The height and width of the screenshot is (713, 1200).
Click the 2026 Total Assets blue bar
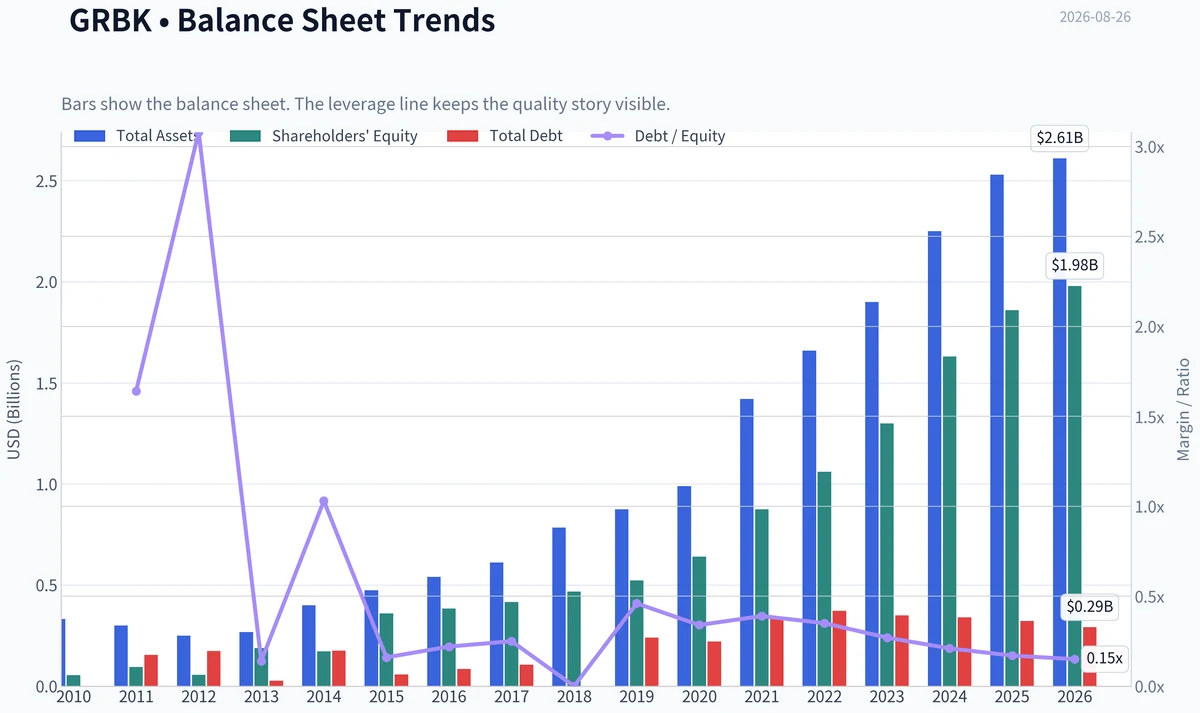pyautogui.click(x=1059, y=422)
